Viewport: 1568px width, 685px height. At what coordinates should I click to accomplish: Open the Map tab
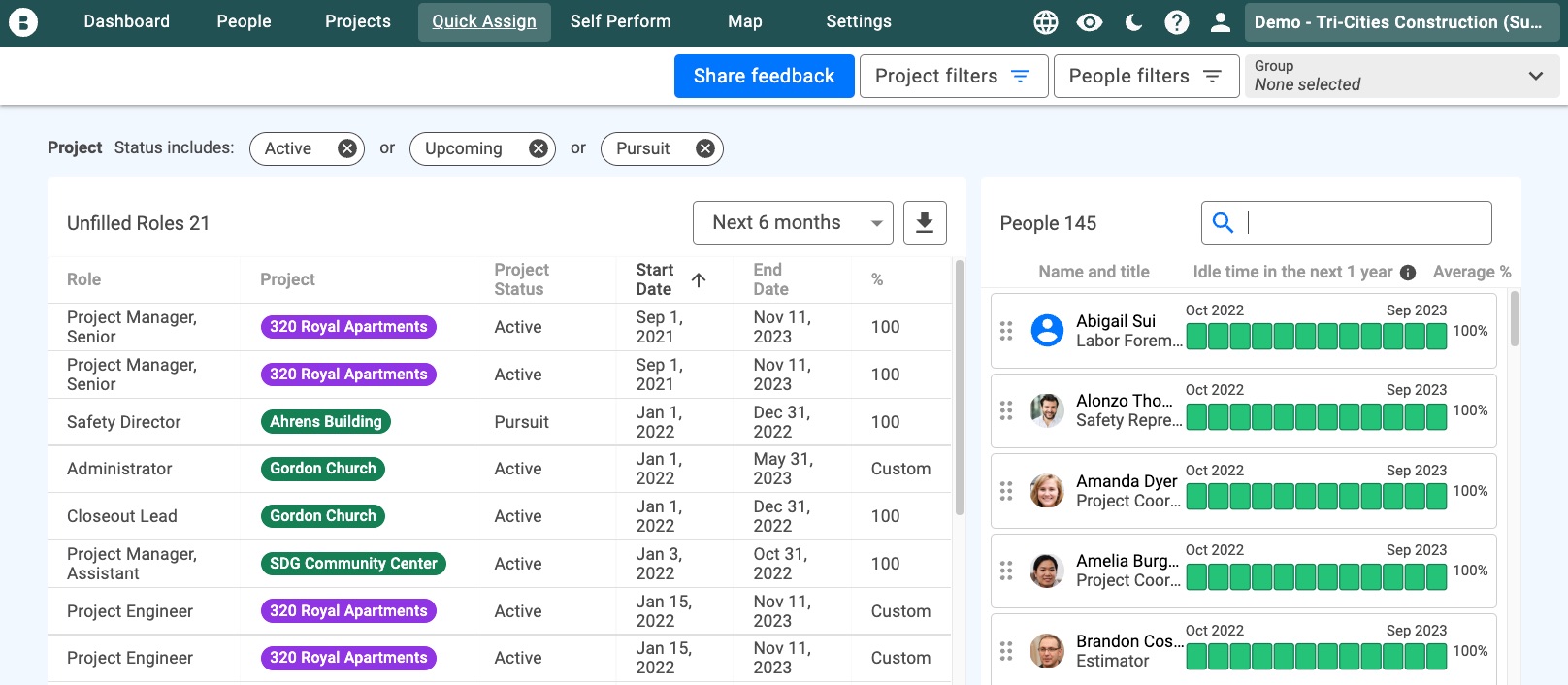pyautogui.click(x=744, y=21)
